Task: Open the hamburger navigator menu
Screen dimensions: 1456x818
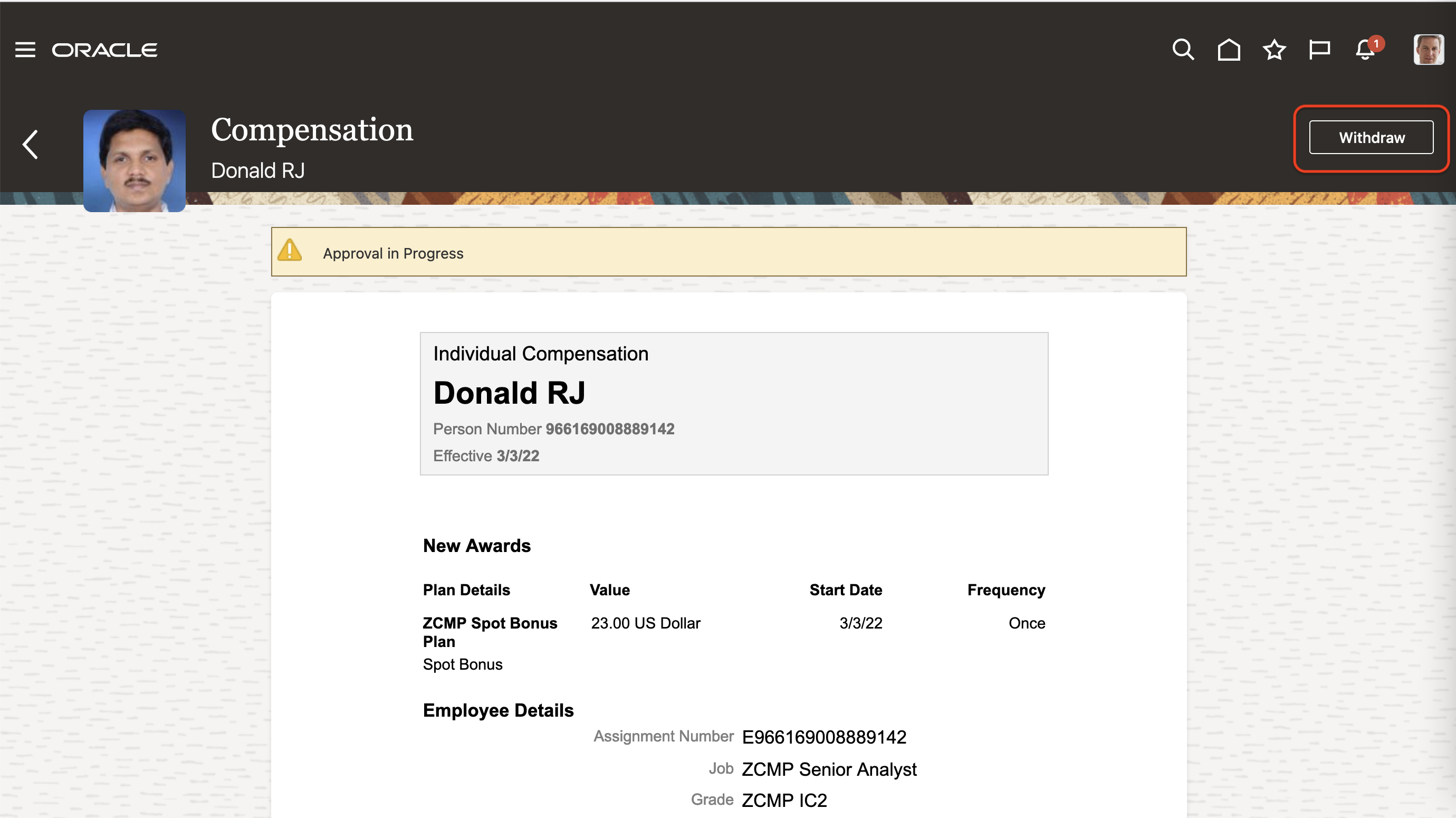Action: click(x=25, y=50)
